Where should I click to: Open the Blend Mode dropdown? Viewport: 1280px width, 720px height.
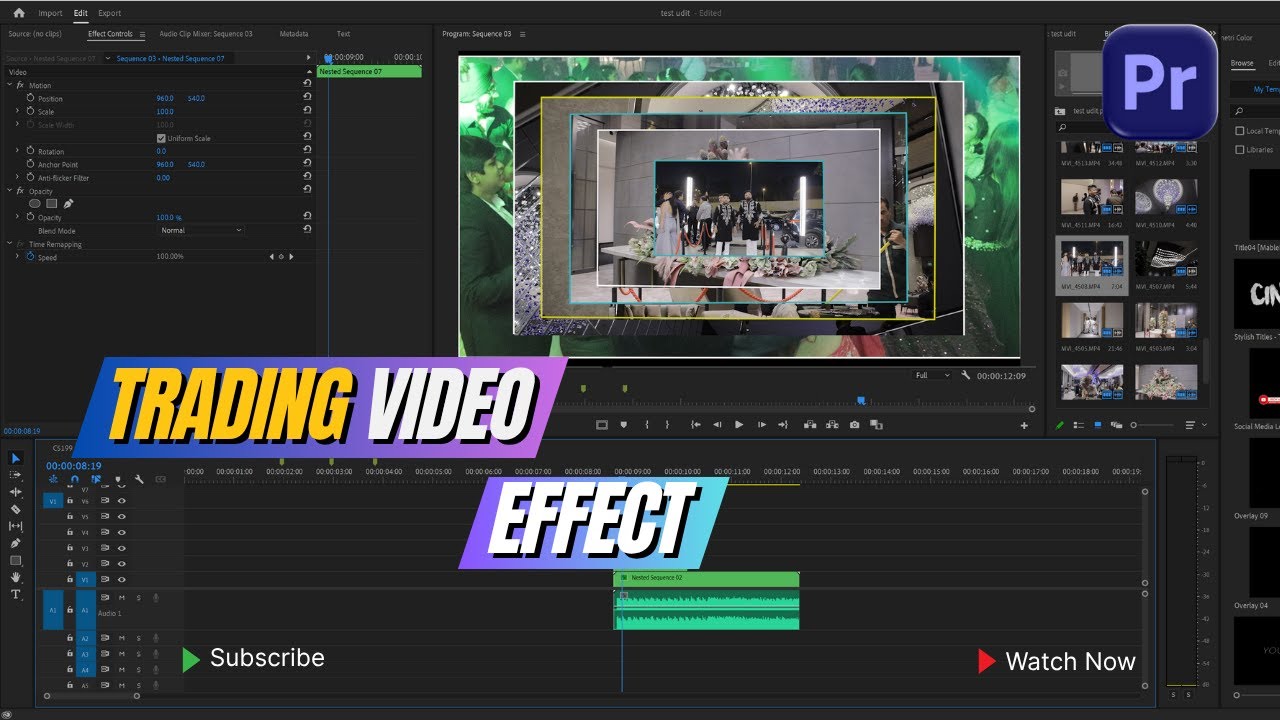(201, 231)
